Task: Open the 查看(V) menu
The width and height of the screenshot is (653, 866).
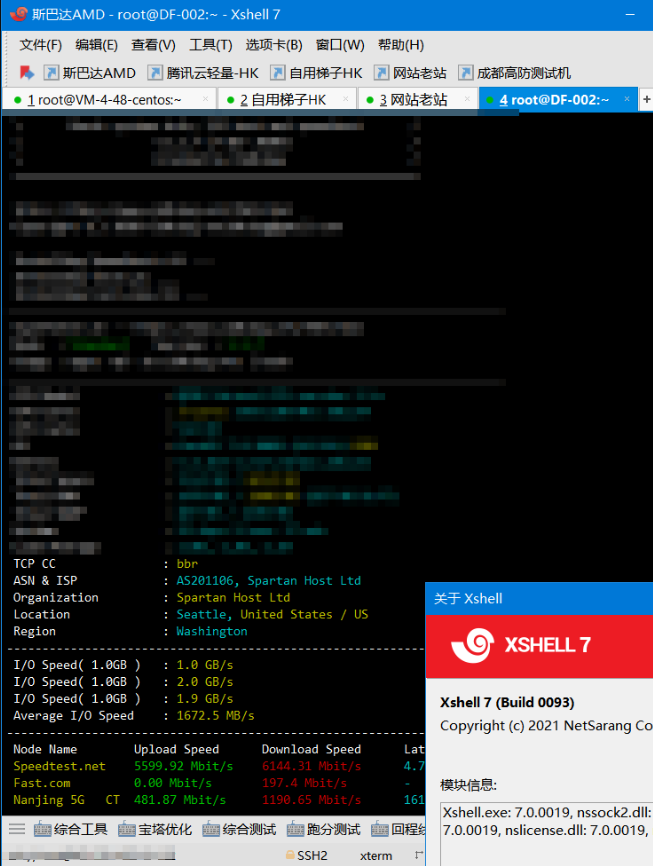Action: click(153, 45)
